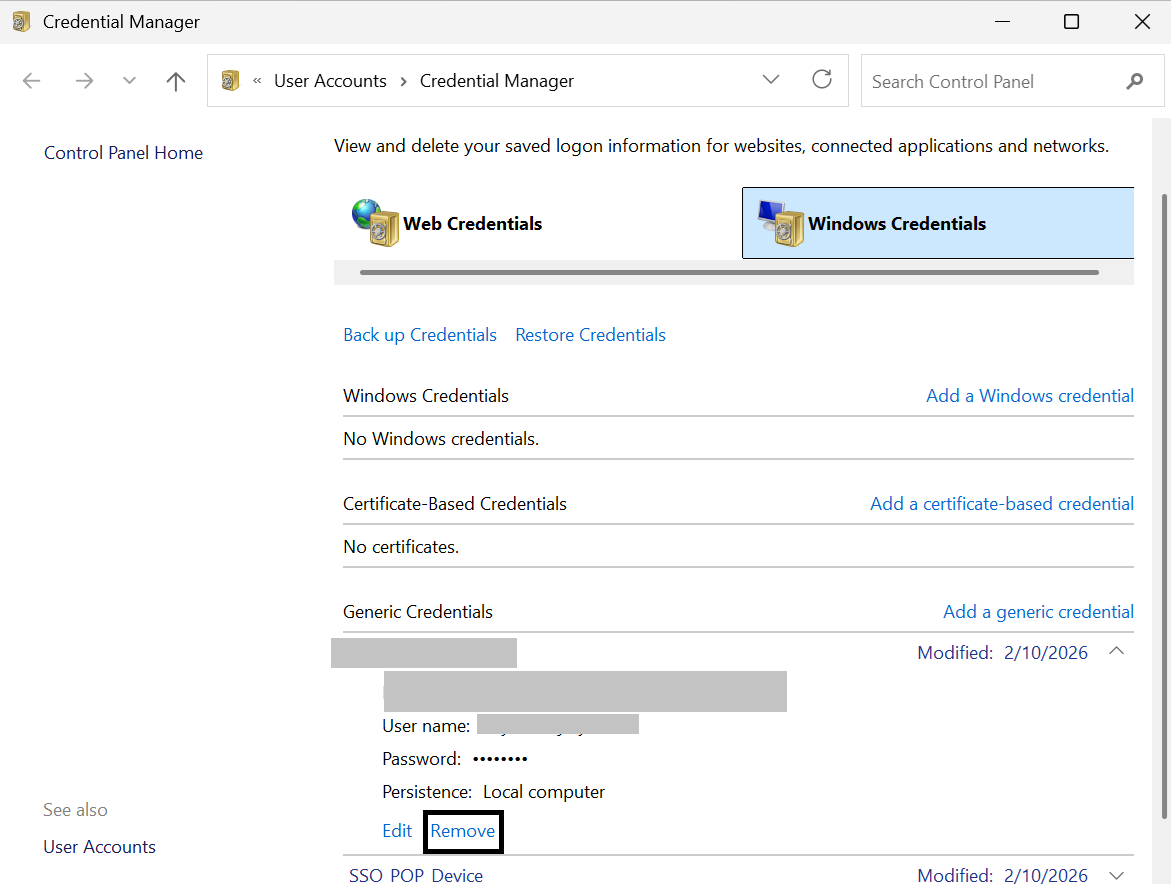Expand SSO_POP_Device chevron
Image resolution: width=1171 pixels, height=884 pixels.
coord(1116,875)
